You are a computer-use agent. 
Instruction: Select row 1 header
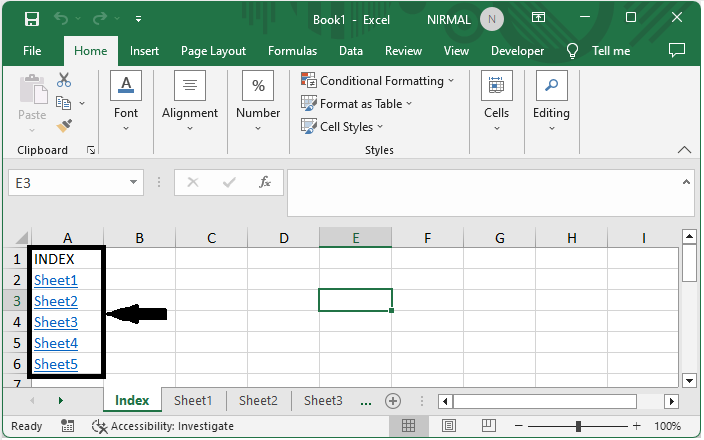pyautogui.click(x=17, y=259)
